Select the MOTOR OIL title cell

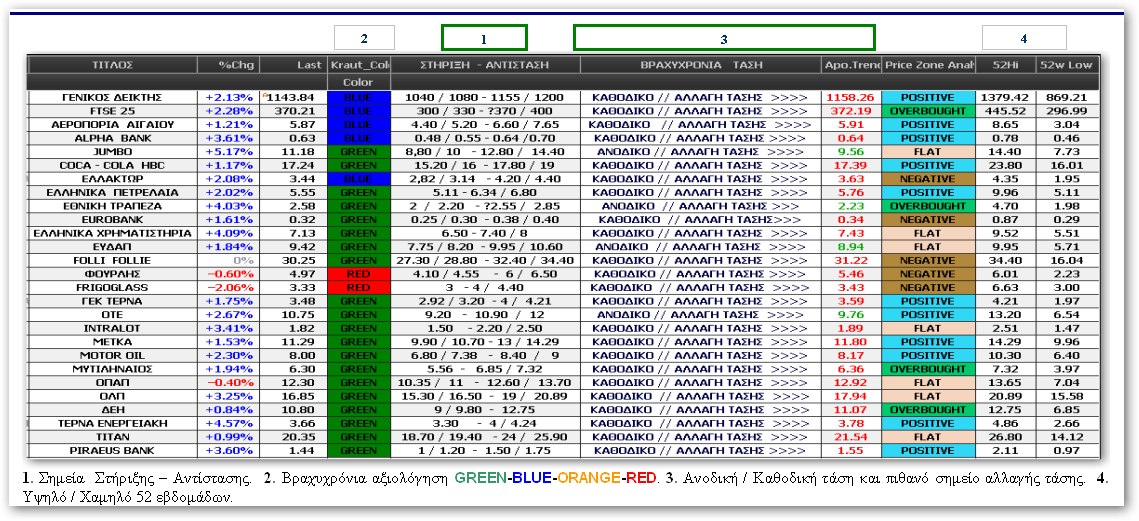click(x=113, y=355)
